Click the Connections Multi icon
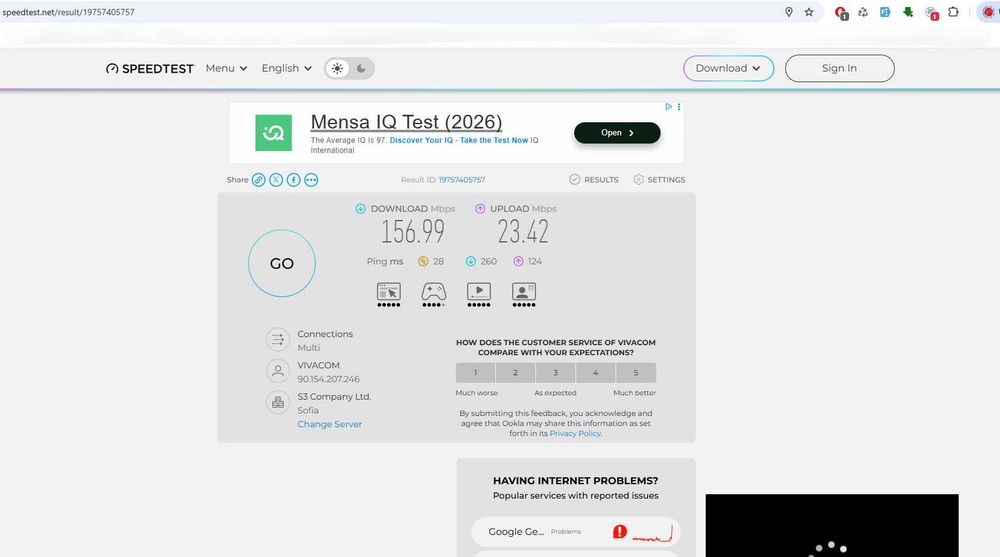The height and width of the screenshot is (557, 1000). pos(277,339)
